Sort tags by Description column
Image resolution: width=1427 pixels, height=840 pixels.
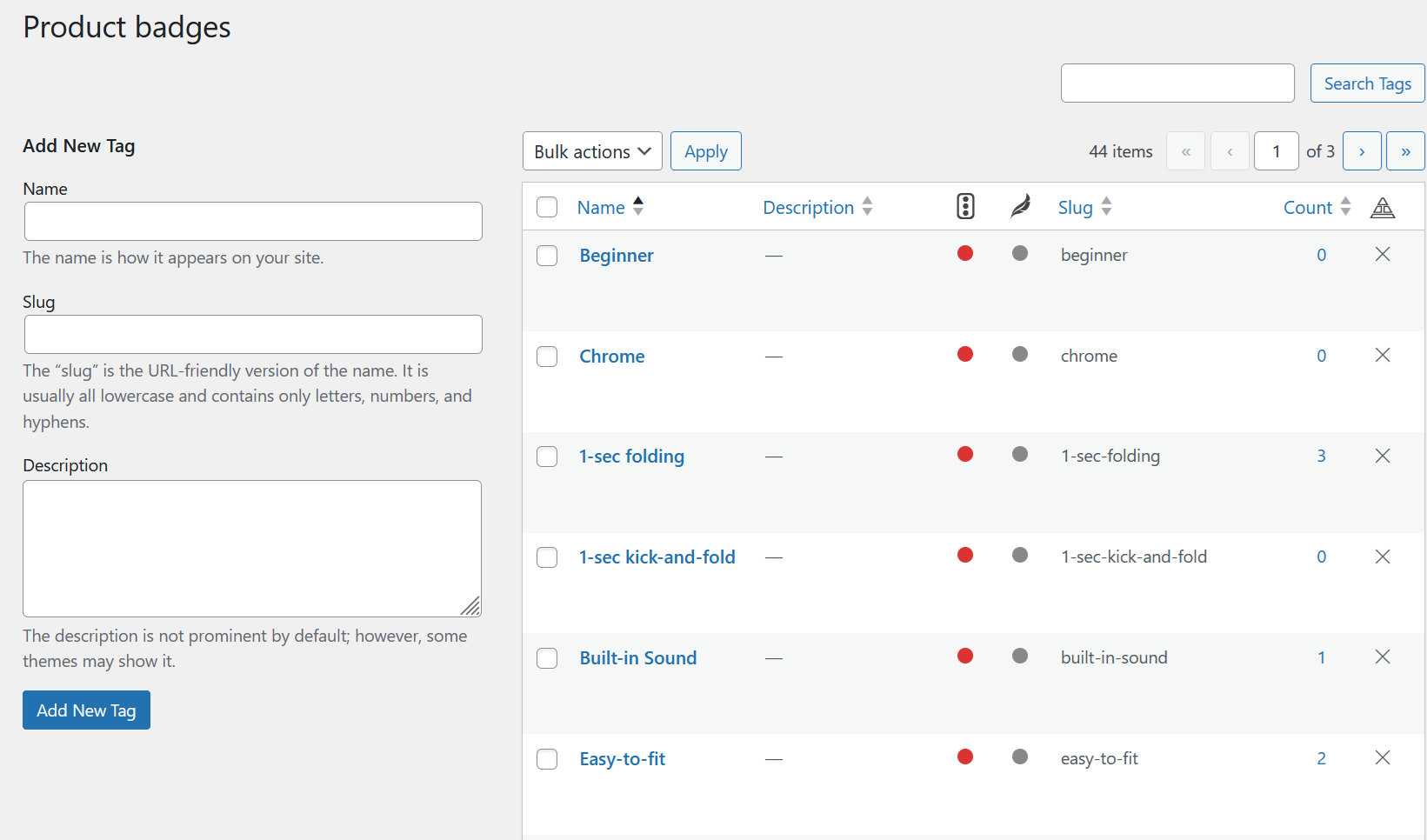[x=817, y=207]
